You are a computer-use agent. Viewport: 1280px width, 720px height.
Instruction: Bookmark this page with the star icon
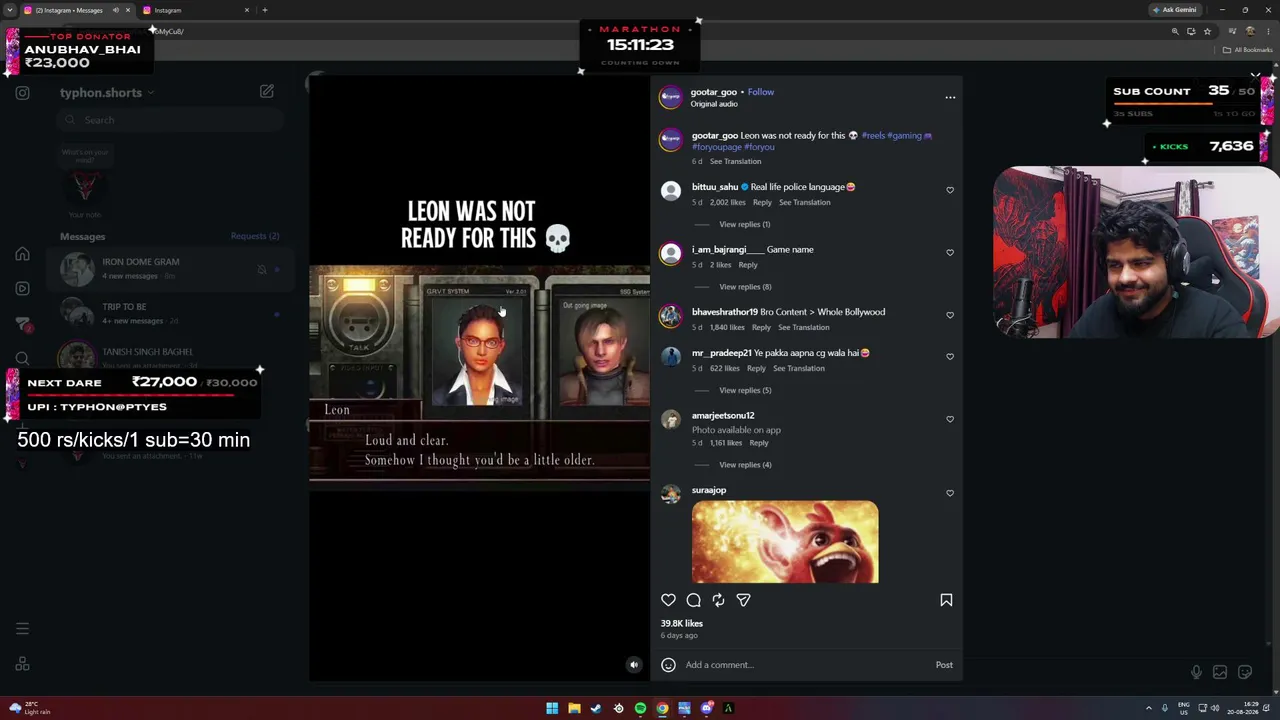[x=1207, y=31]
